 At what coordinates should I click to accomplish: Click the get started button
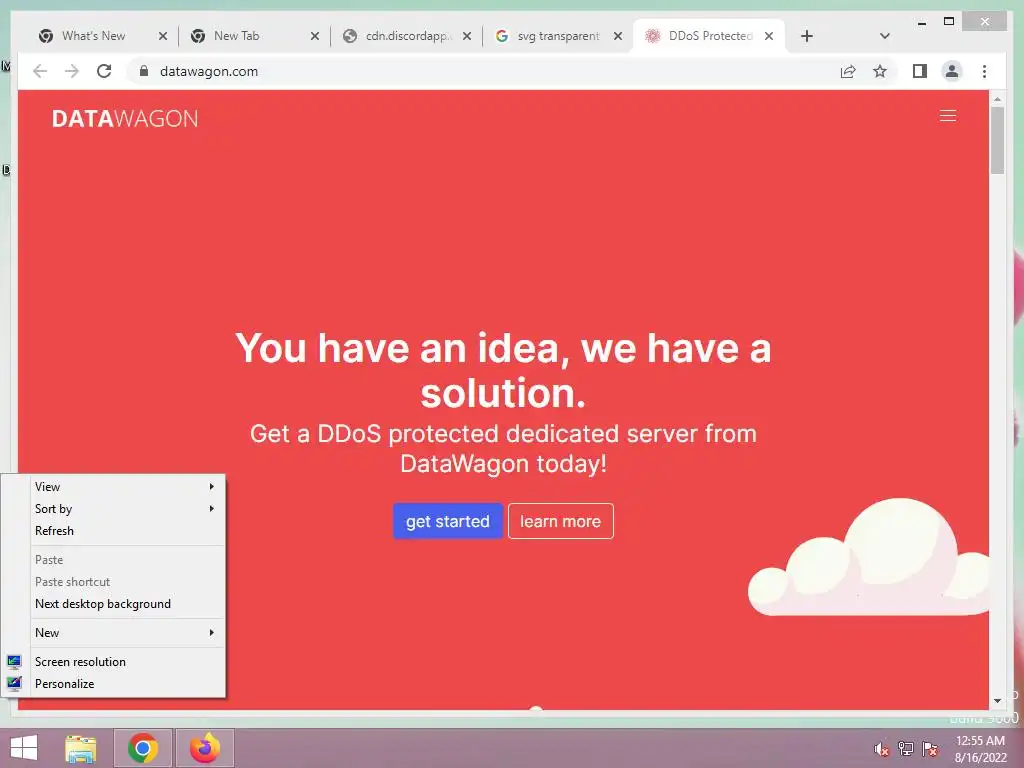tap(447, 521)
